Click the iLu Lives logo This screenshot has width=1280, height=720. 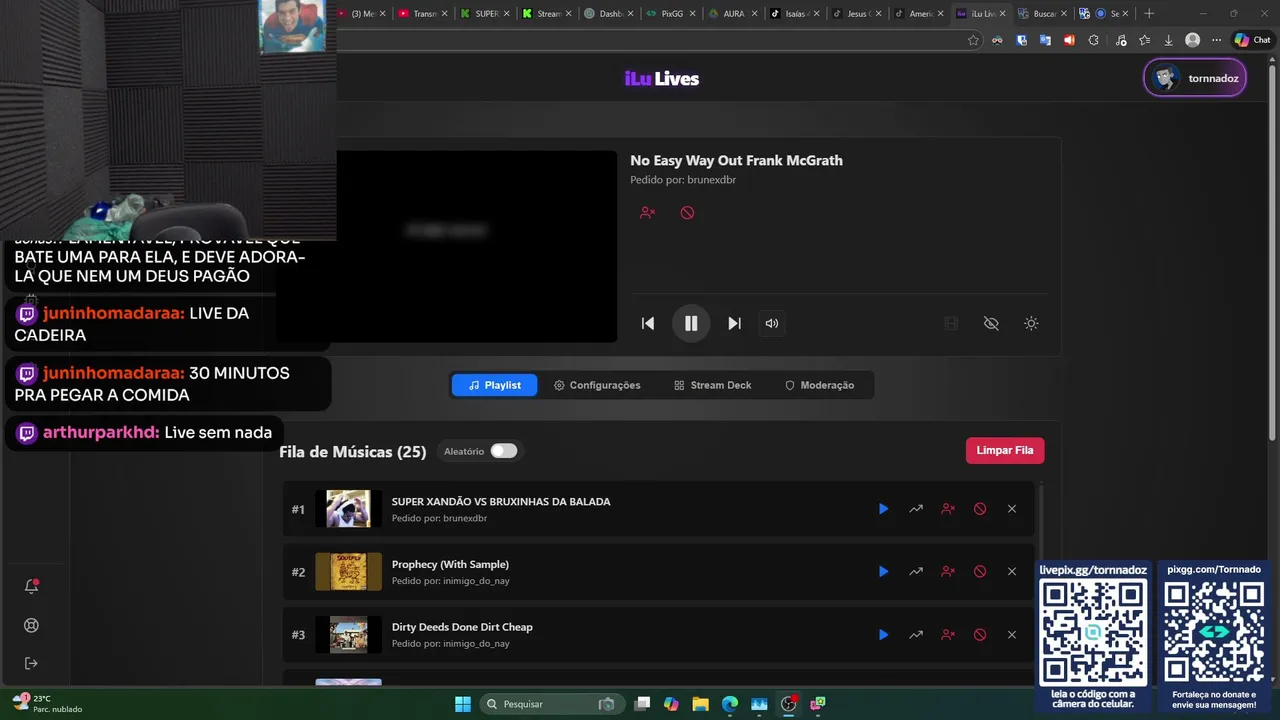tap(662, 79)
